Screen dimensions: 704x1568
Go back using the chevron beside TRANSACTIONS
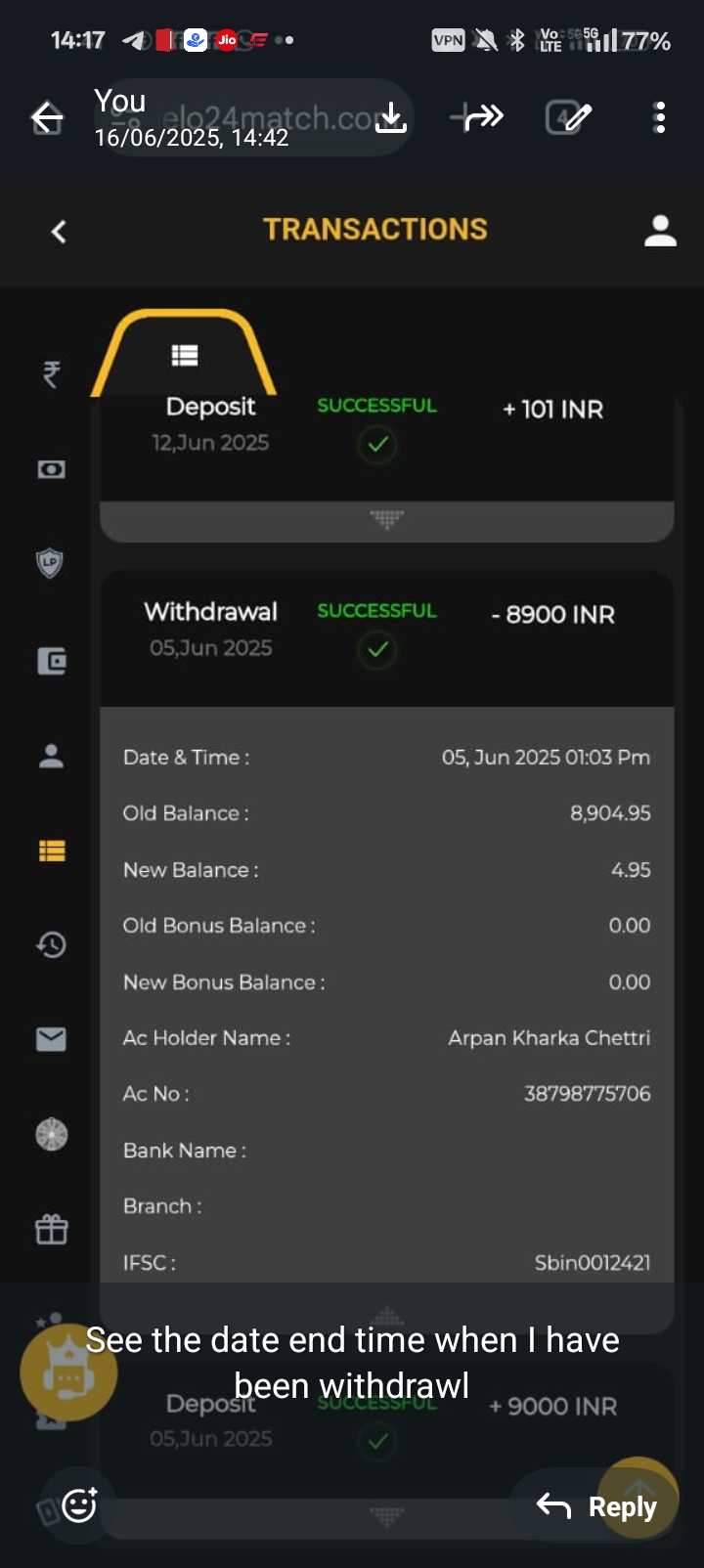tap(59, 232)
